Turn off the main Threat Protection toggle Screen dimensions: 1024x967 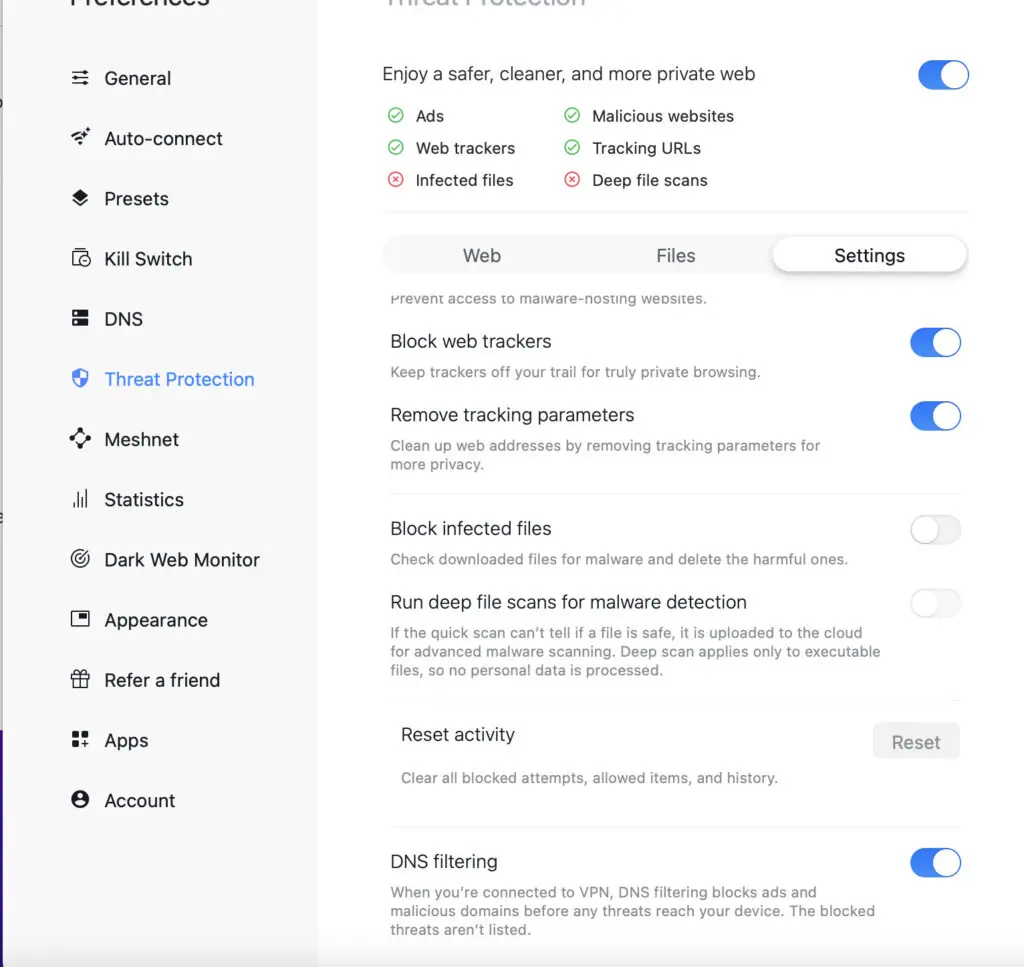(x=943, y=74)
